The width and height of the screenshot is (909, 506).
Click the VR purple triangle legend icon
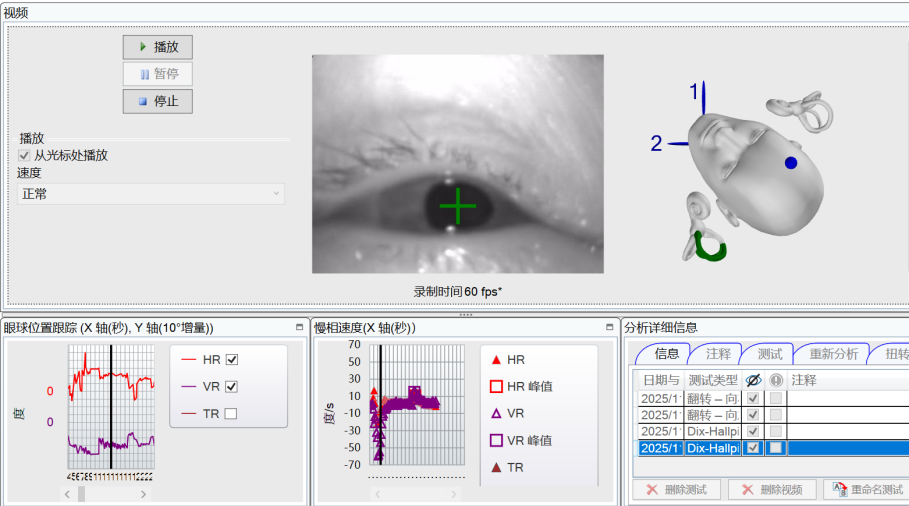(x=496, y=413)
